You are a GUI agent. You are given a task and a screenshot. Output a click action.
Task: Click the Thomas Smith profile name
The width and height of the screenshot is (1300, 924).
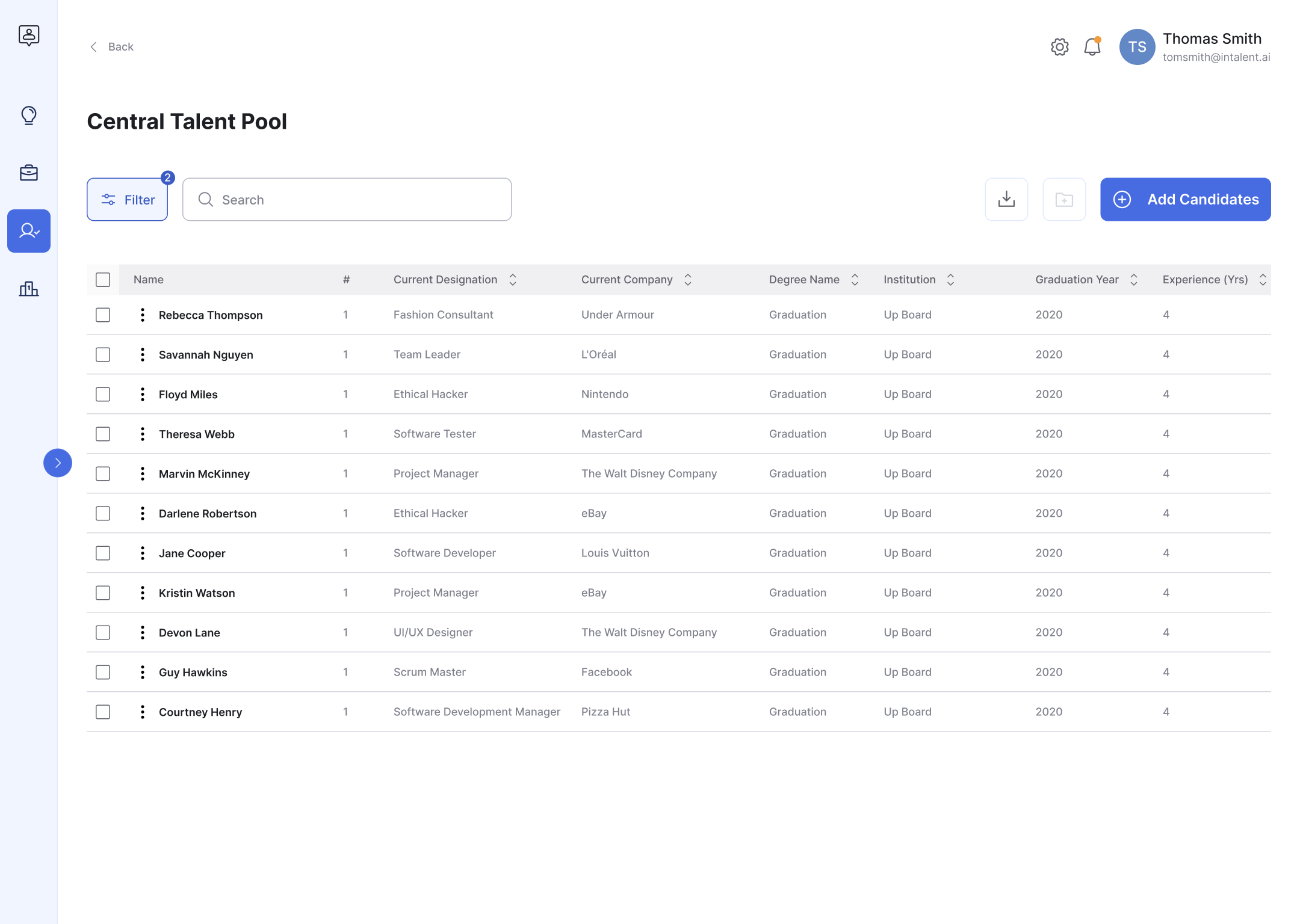click(x=1212, y=38)
